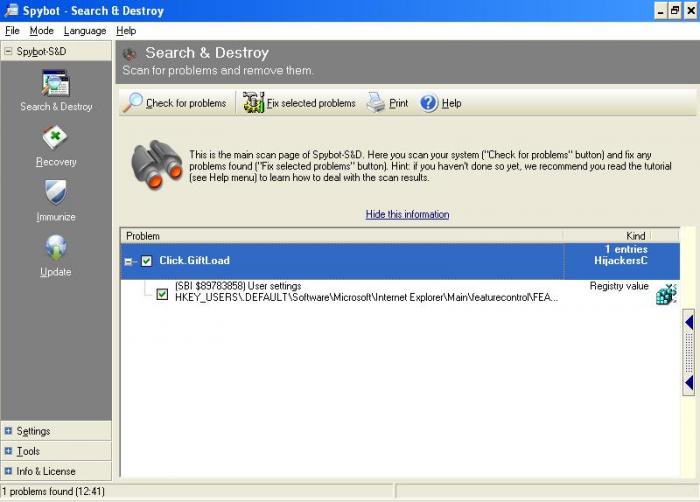Open the Search & Destroy sidebar icon

click(x=55, y=84)
